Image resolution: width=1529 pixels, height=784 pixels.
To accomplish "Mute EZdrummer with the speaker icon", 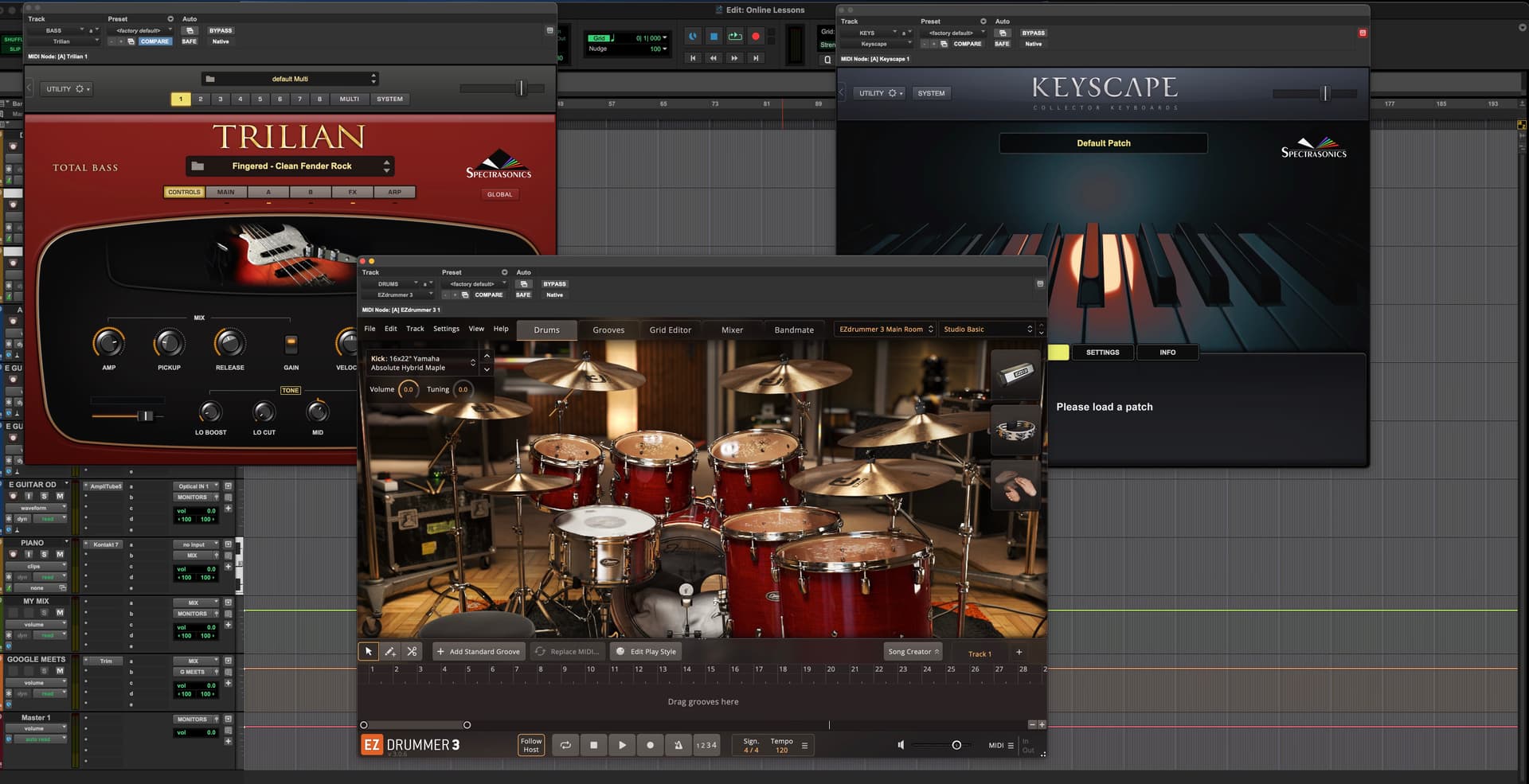I will click(901, 746).
